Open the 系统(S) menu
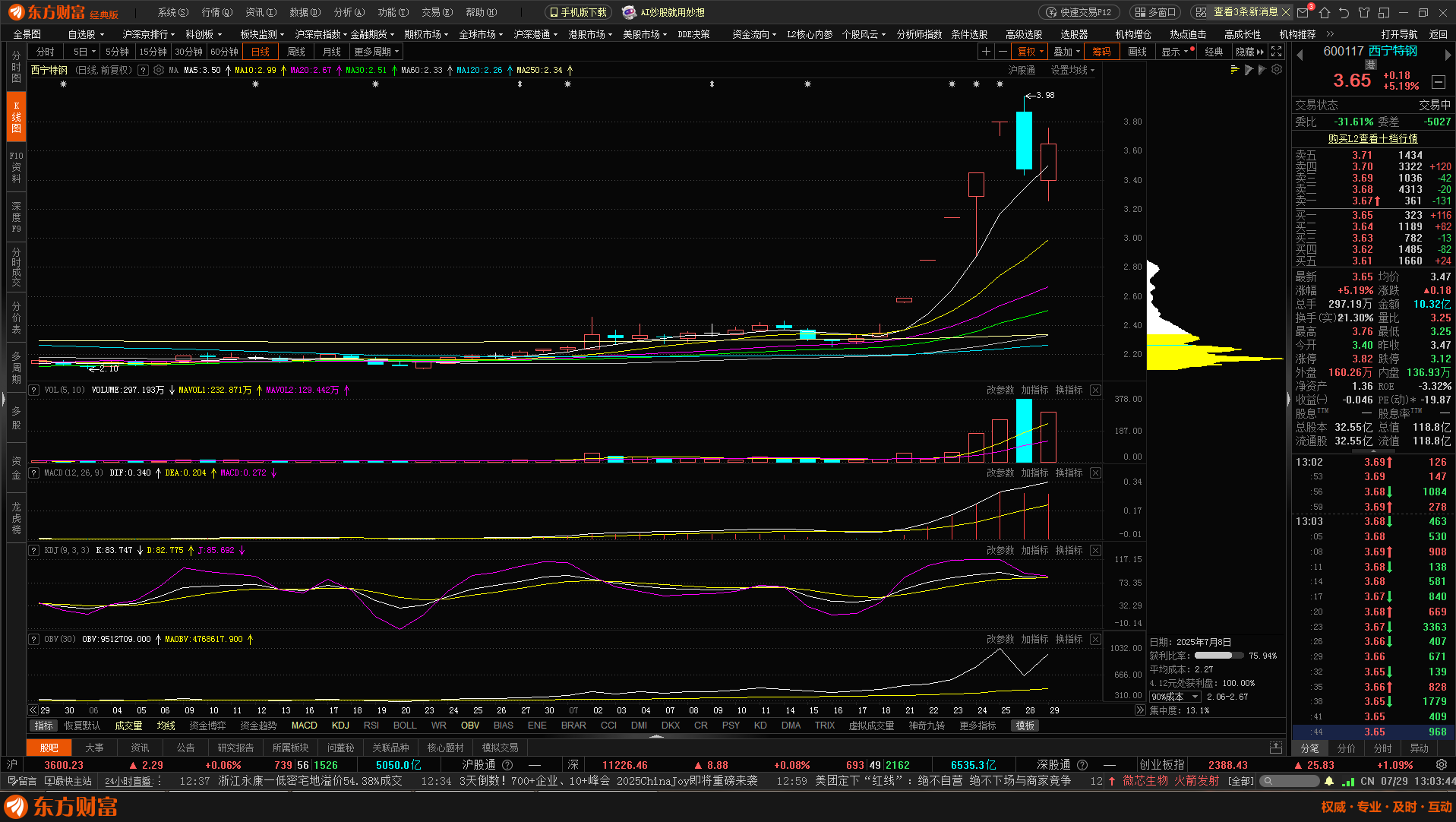 click(172, 12)
